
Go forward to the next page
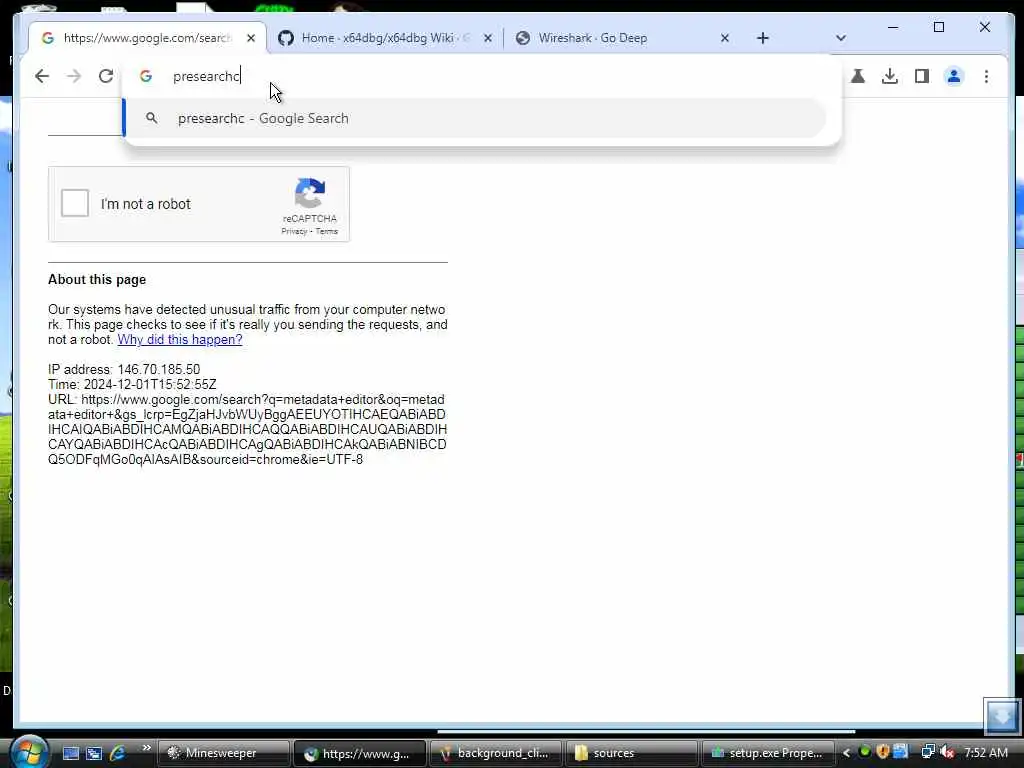click(74, 76)
